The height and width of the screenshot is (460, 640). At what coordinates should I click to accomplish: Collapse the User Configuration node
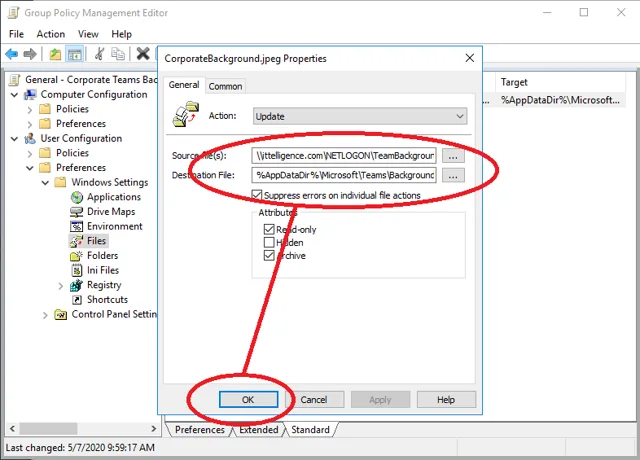coord(15,139)
